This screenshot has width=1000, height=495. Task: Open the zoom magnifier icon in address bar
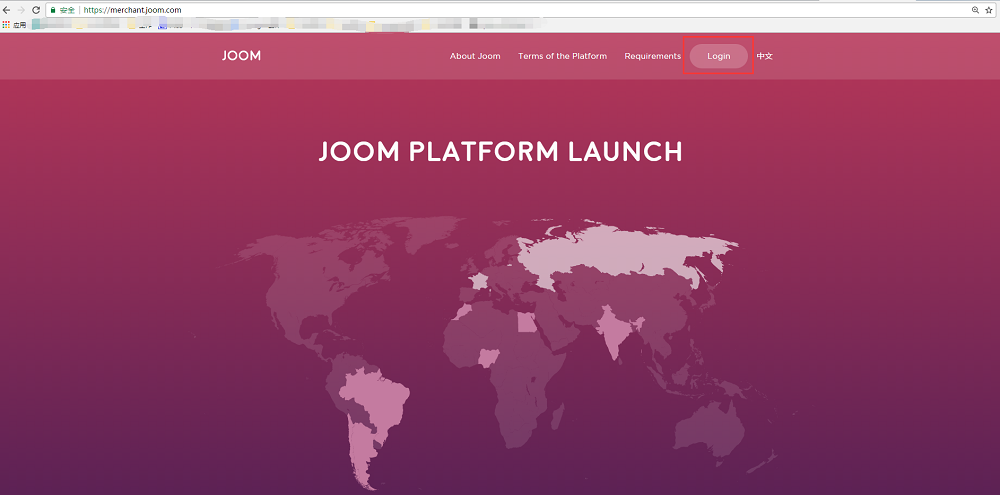975,9
